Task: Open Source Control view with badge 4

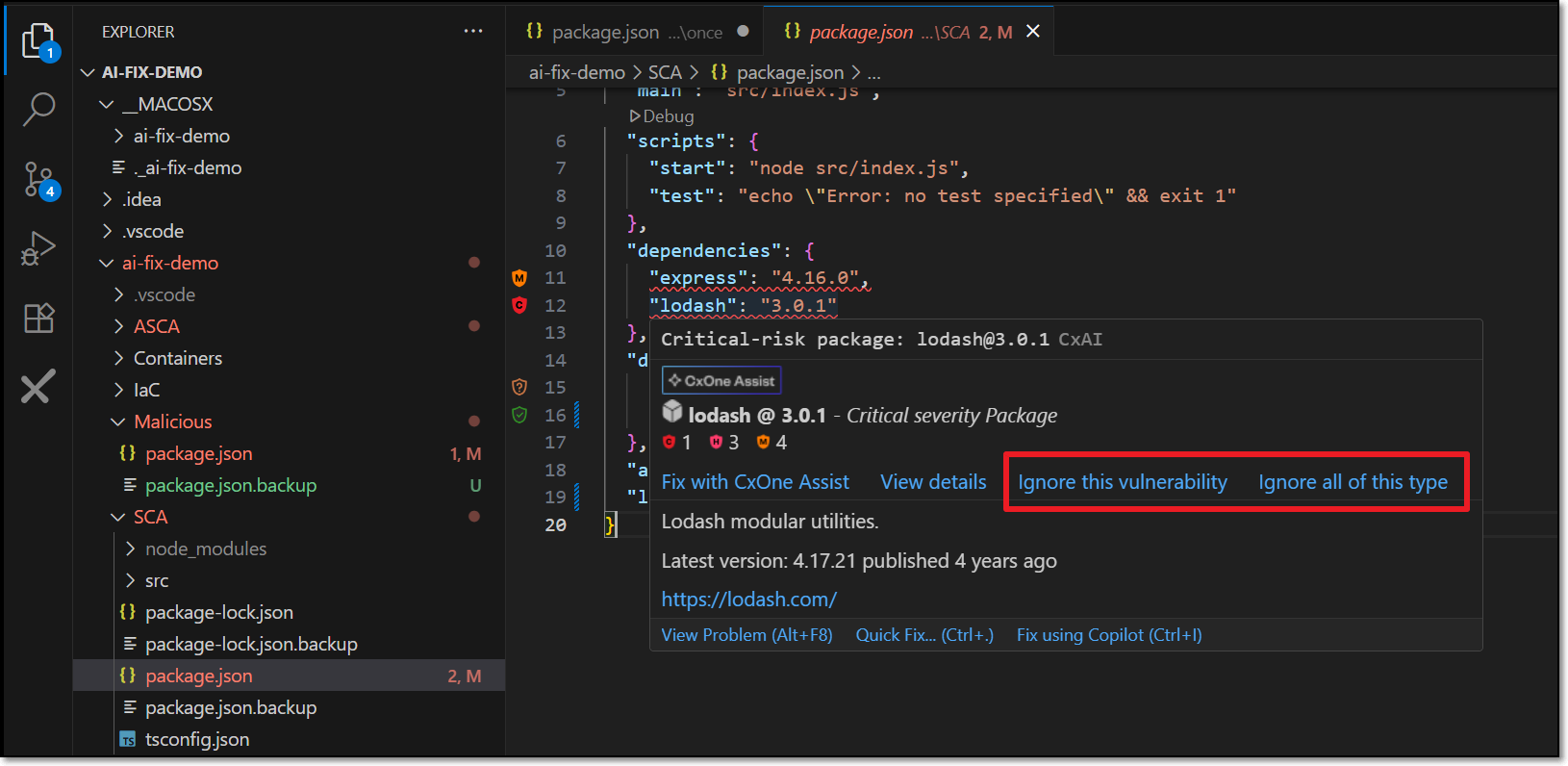Action: [x=39, y=180]
